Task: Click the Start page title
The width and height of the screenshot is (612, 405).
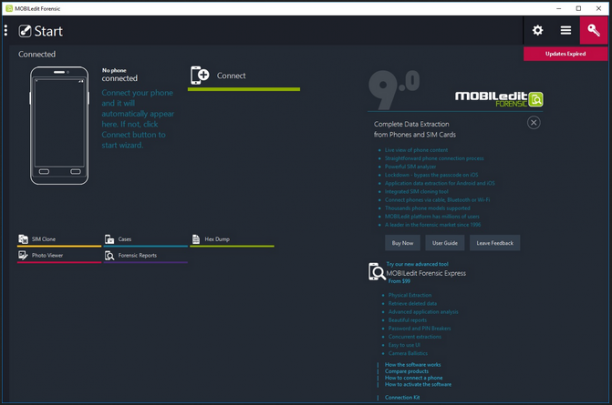Action: [48, 31]
